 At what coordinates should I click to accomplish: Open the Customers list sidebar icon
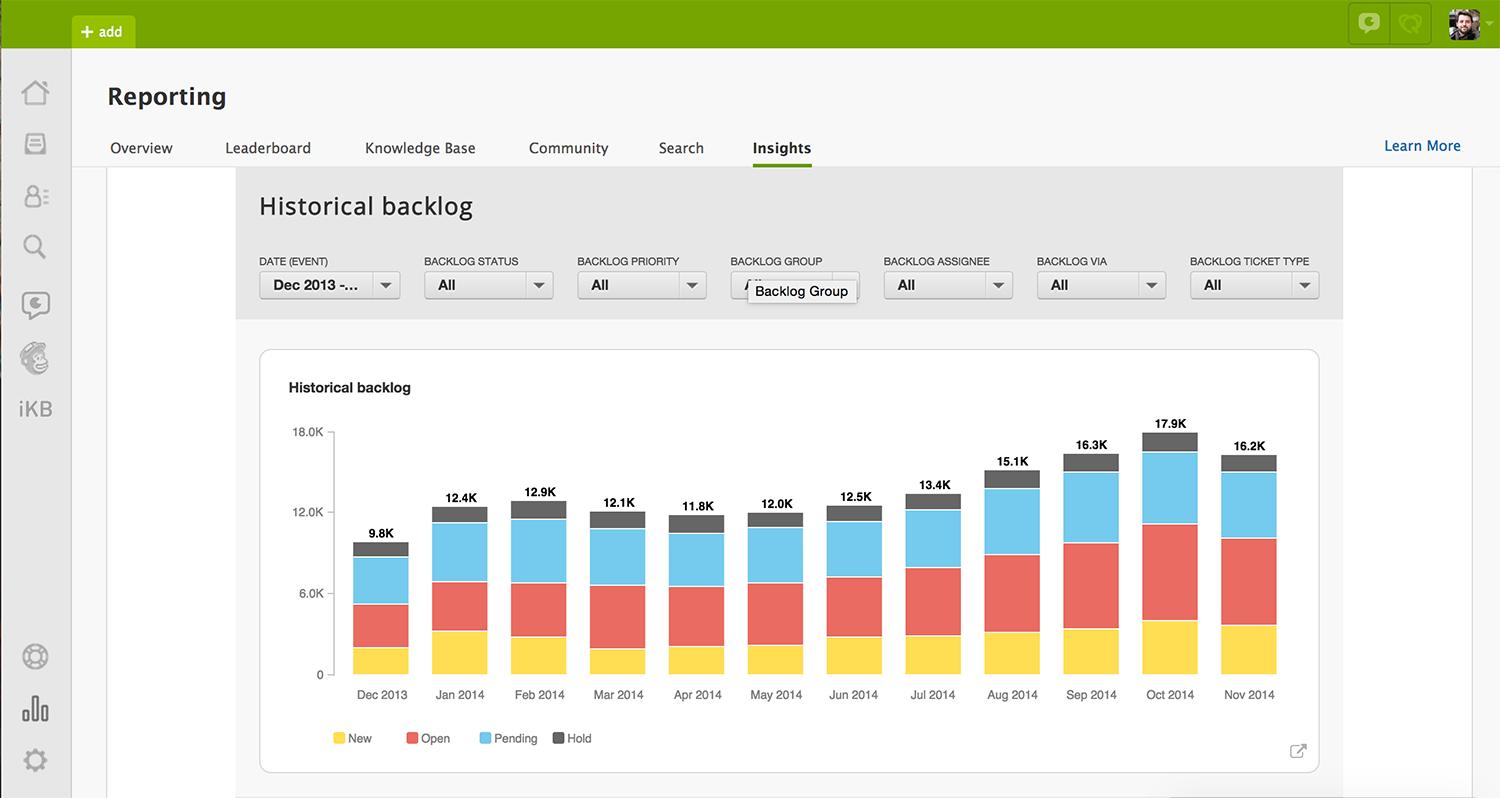click(x=36, y=196)
